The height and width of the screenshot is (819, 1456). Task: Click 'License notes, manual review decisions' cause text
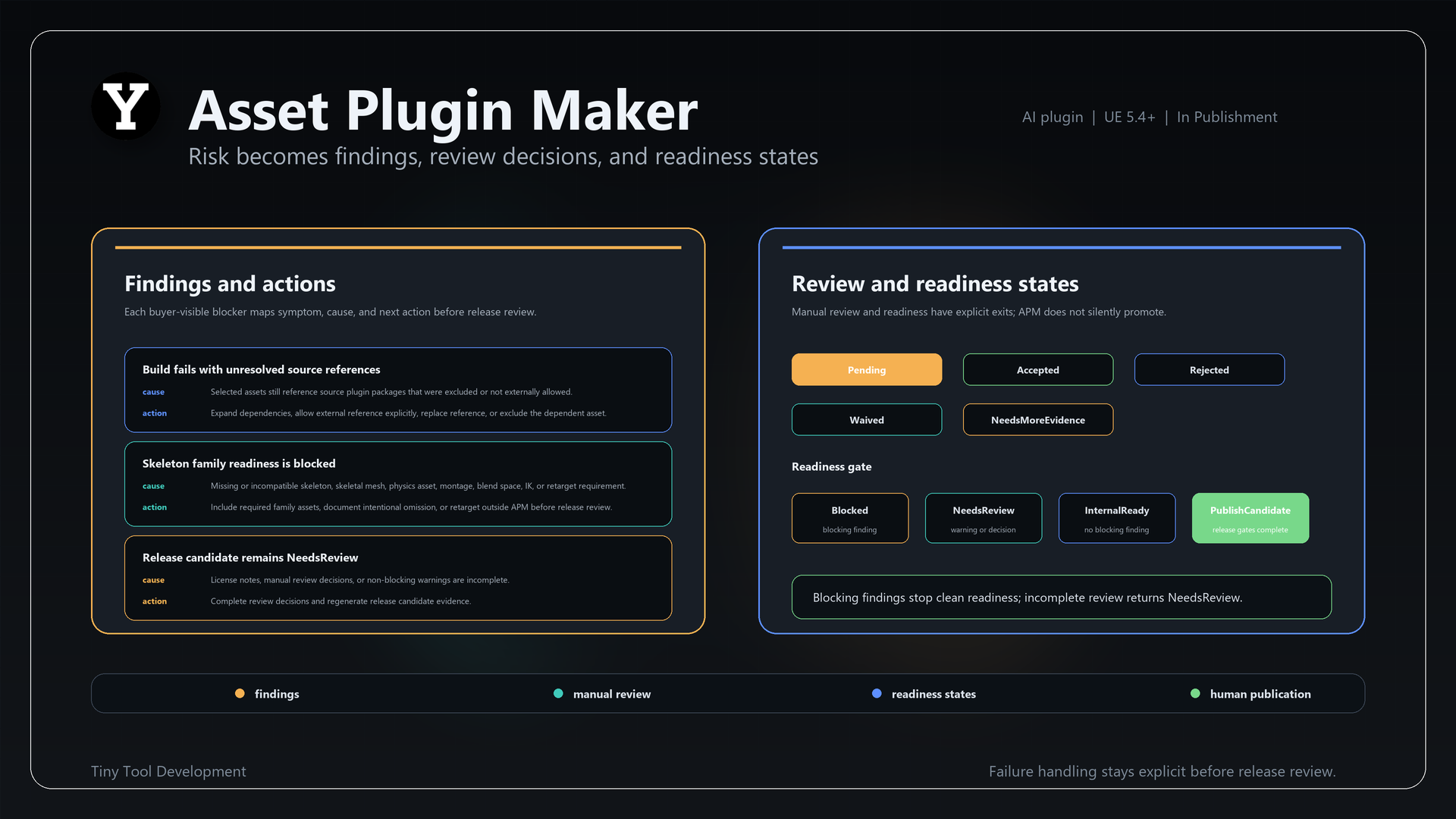360,580
